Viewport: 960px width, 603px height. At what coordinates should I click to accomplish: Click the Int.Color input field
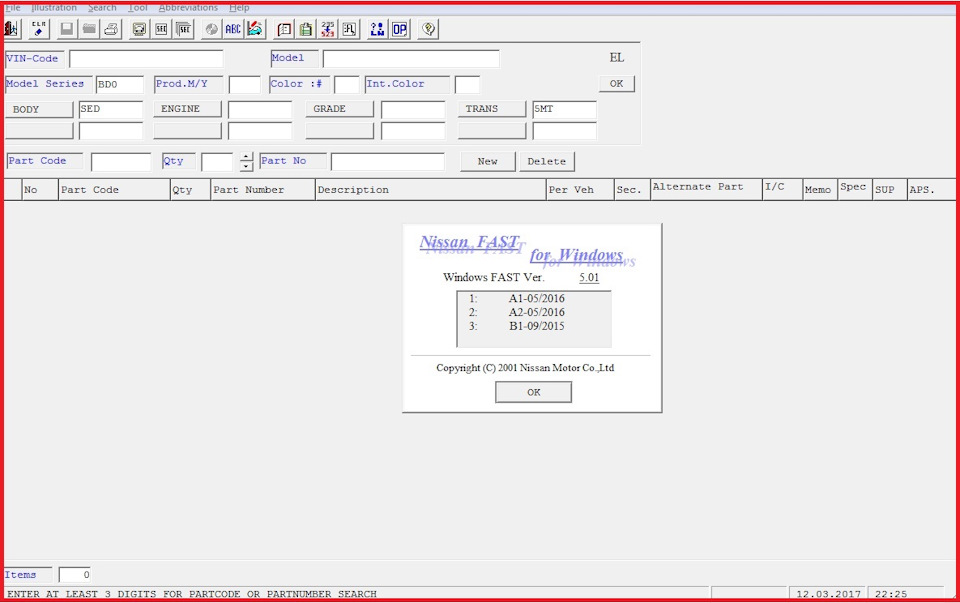pyautogui.click(x=467, y=84)
